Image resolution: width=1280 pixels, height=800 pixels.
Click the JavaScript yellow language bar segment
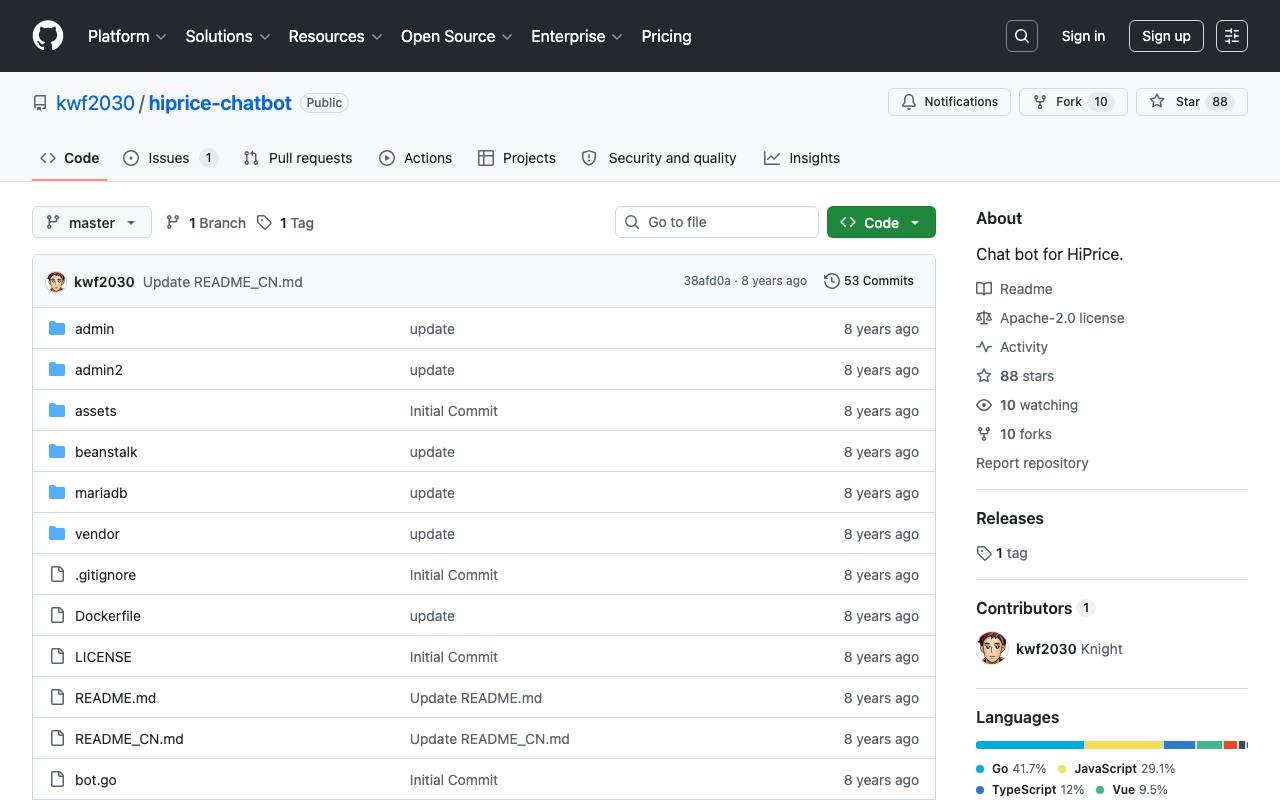[x=1124, y=745]
